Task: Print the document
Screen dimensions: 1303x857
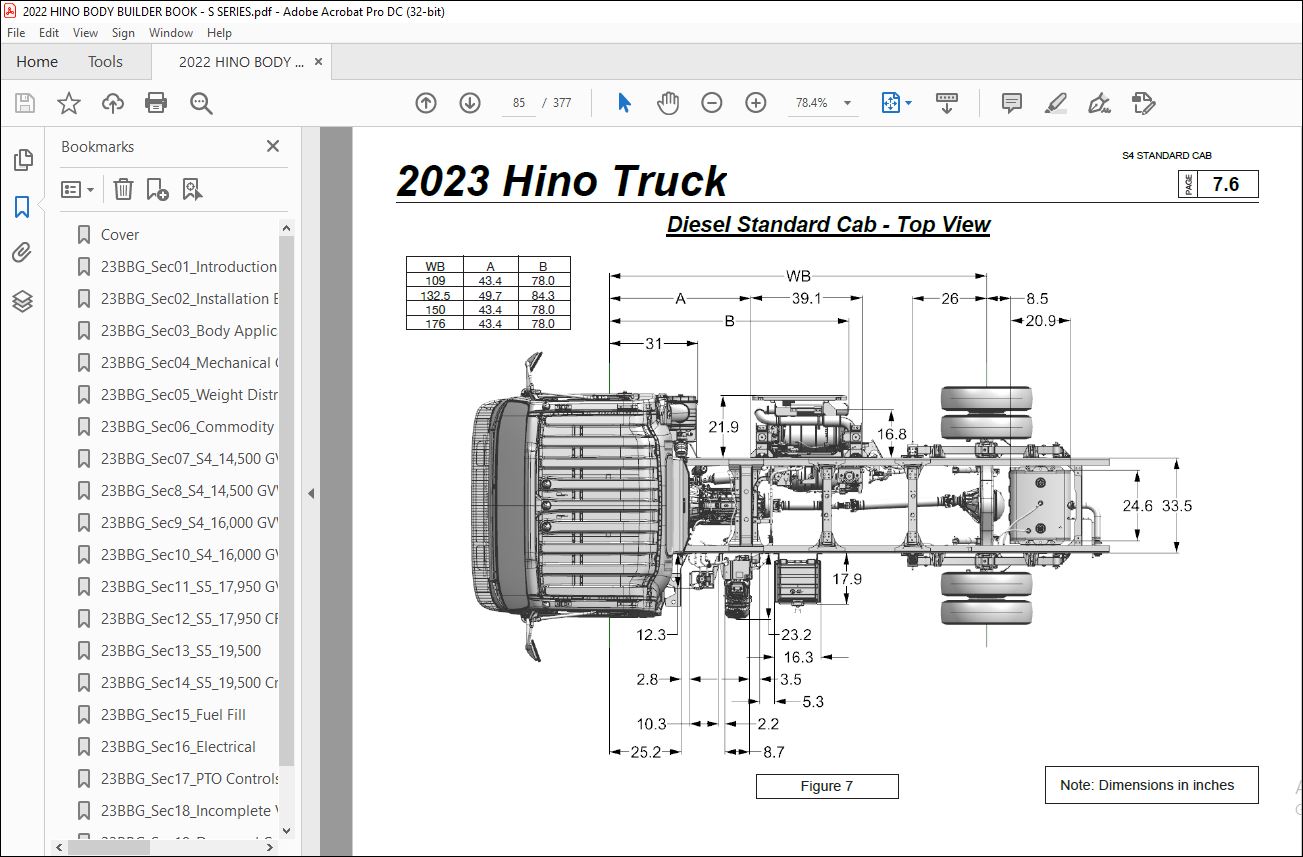Action: [x=156, y=103]
